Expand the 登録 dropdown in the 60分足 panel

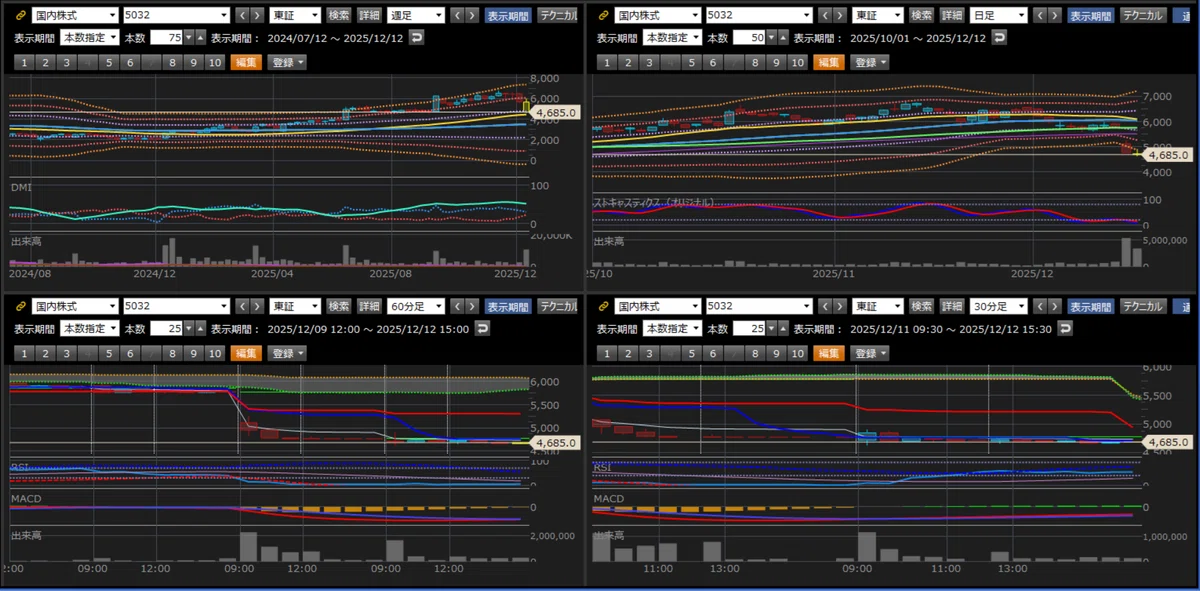287,353
